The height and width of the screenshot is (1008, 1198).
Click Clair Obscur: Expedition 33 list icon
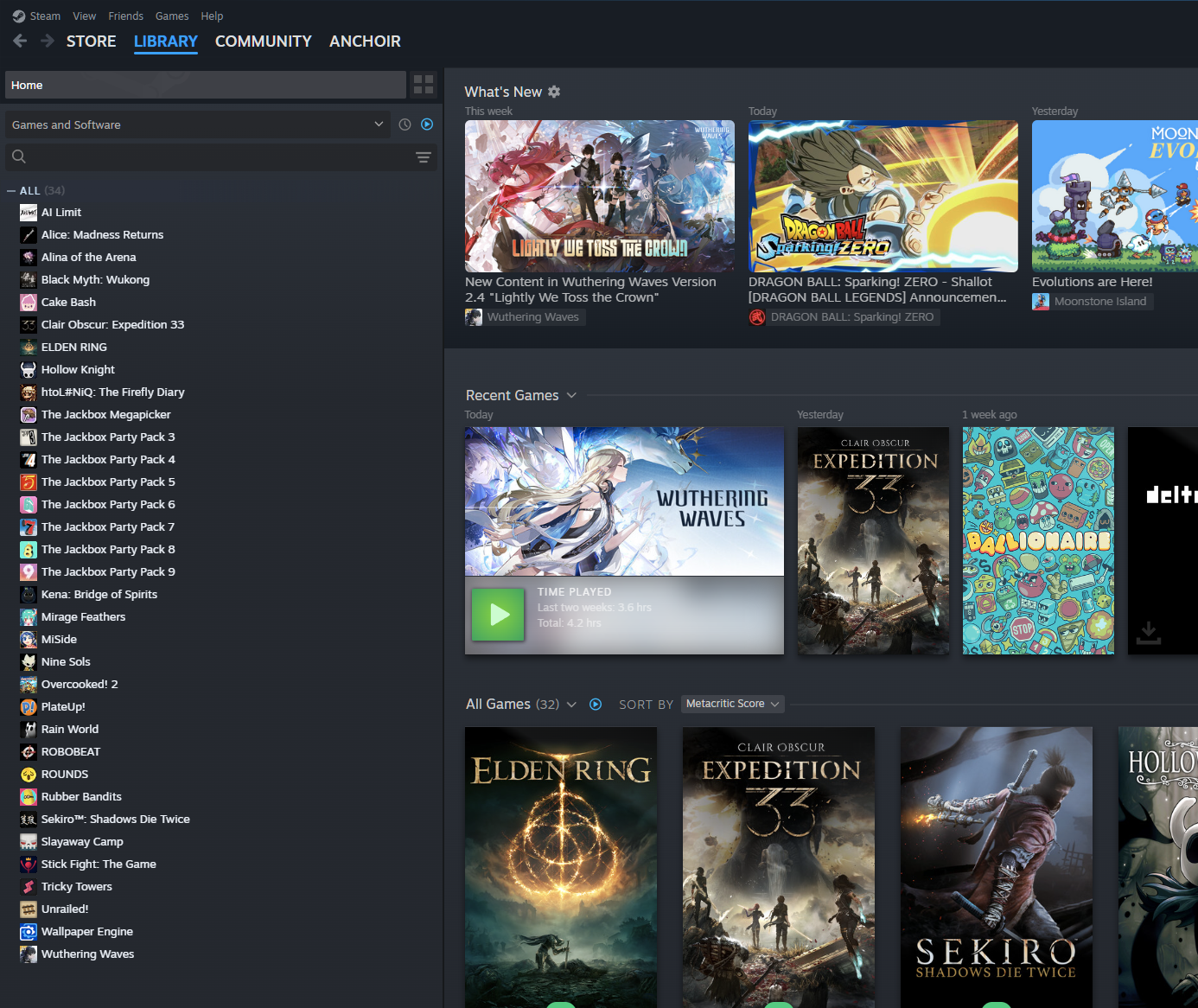coord(29,324)
